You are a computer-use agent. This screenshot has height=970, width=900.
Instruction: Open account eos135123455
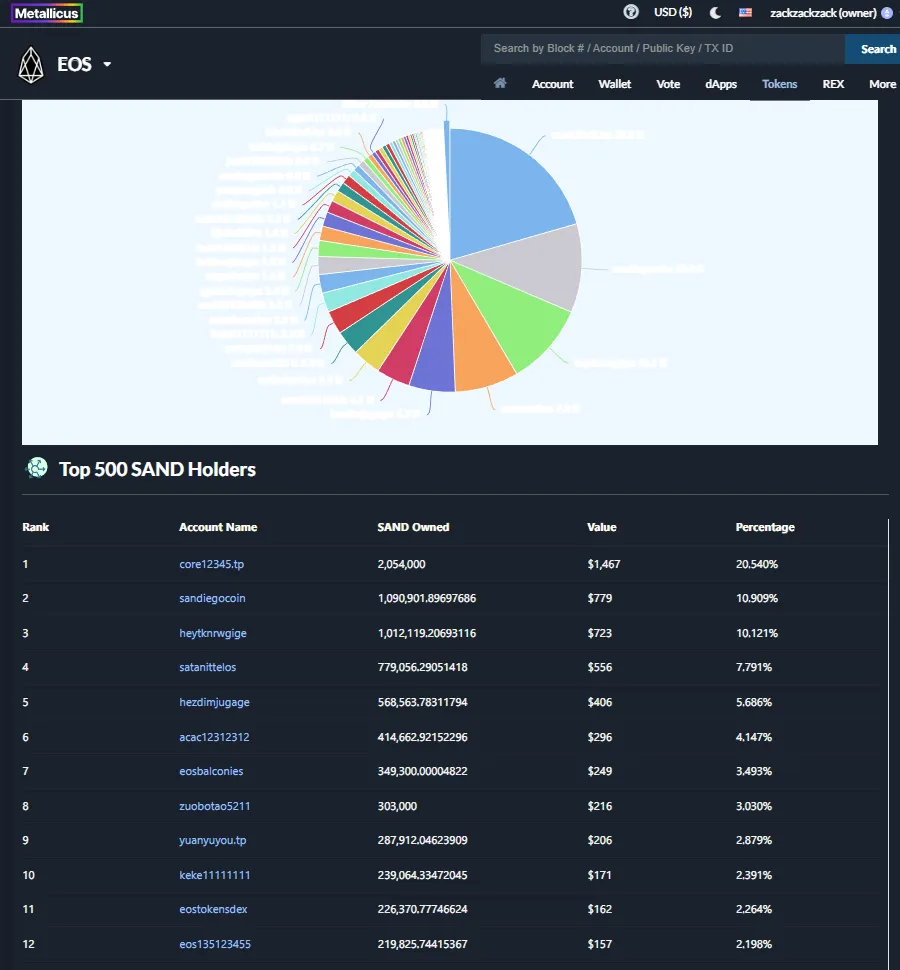pyautogui.click(x=215, y=944)
